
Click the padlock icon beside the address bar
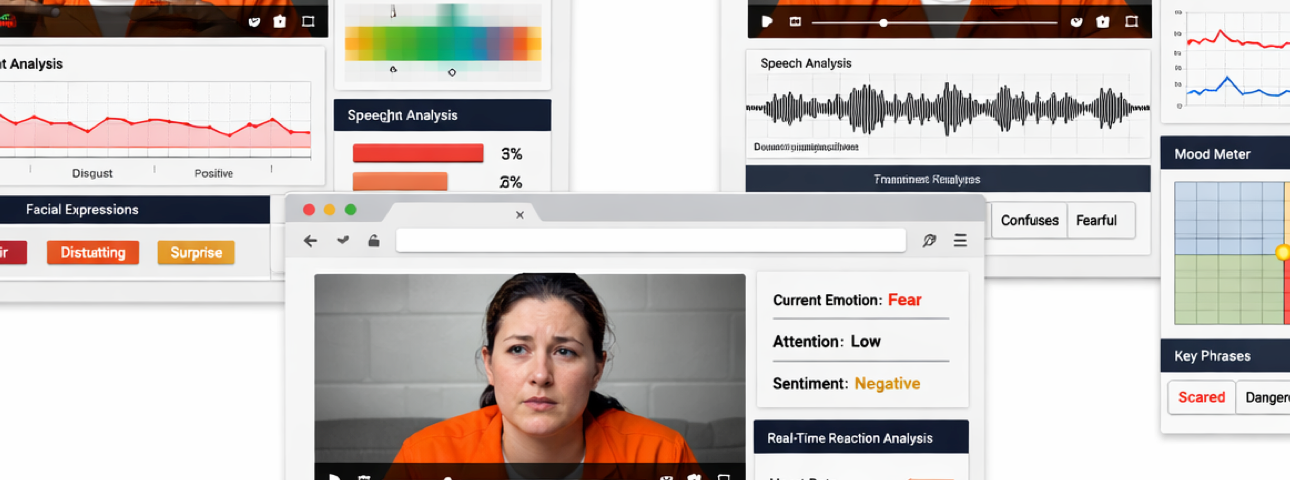(374, 240)
